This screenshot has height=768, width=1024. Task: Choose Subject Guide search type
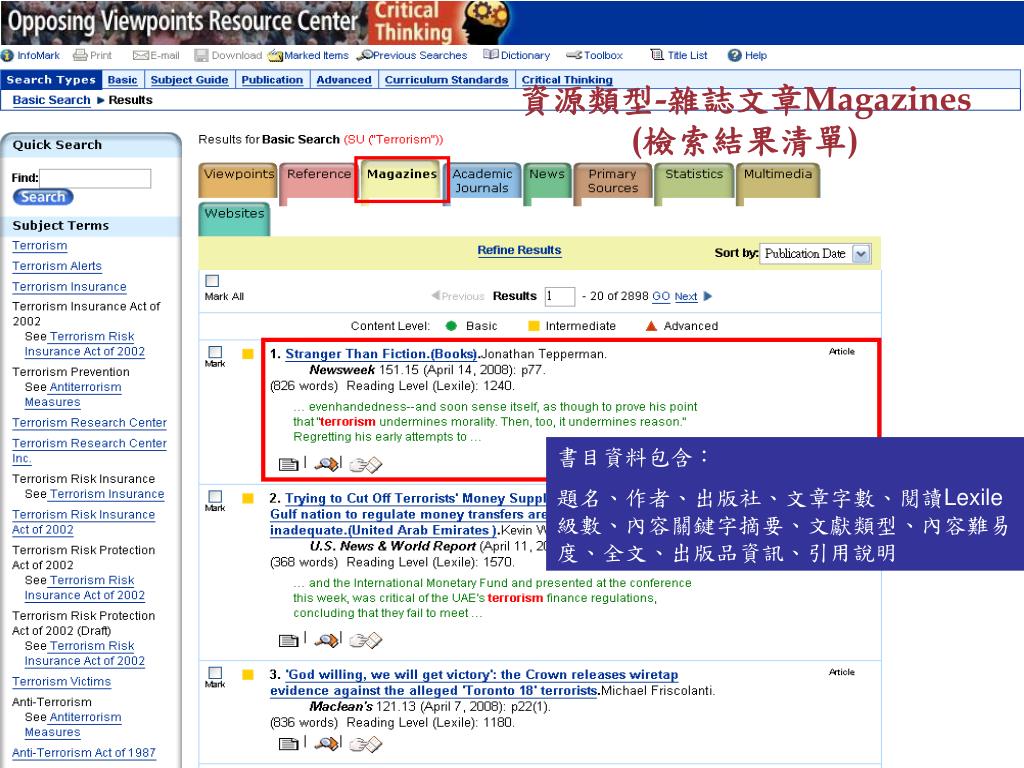point(189,80)
